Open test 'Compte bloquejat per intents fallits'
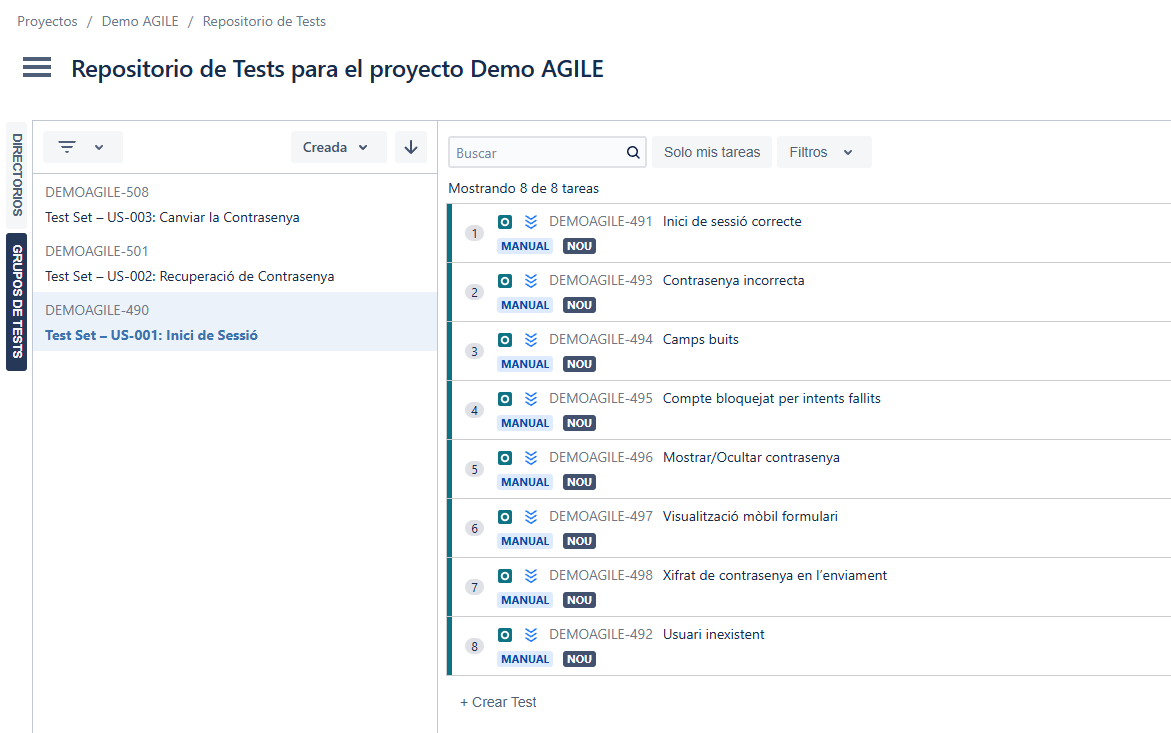 pyautogui.click(x=771, y=399)
